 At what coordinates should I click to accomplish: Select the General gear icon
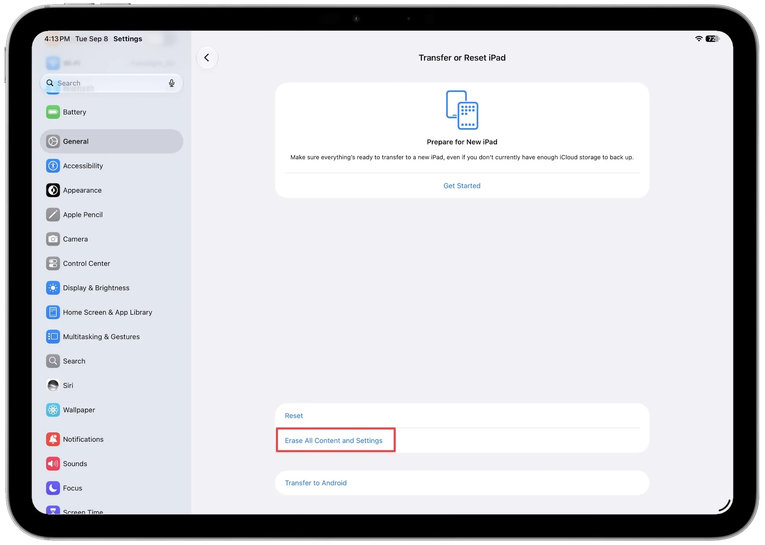(53, 141)
